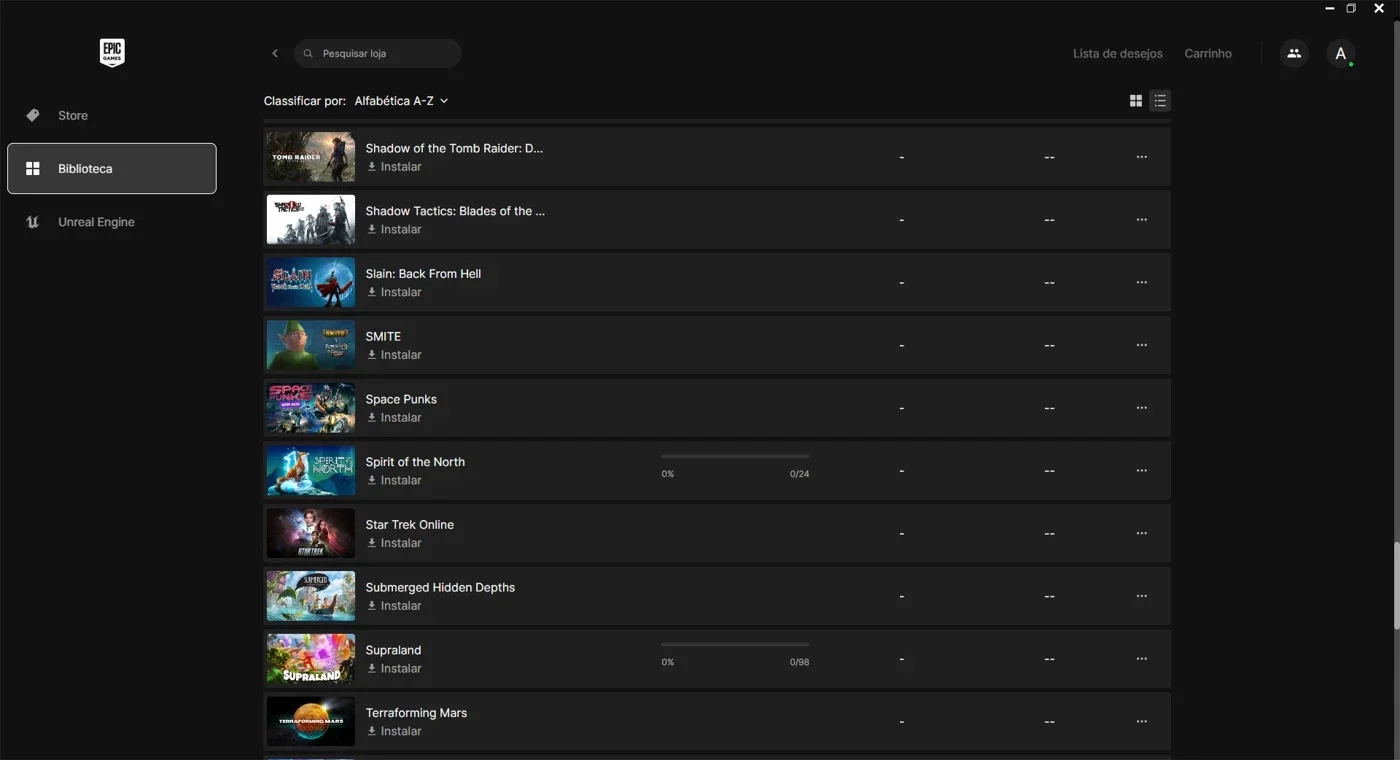
Task: Open the Lista de desejos link
Action: [x=1118, y=53]
